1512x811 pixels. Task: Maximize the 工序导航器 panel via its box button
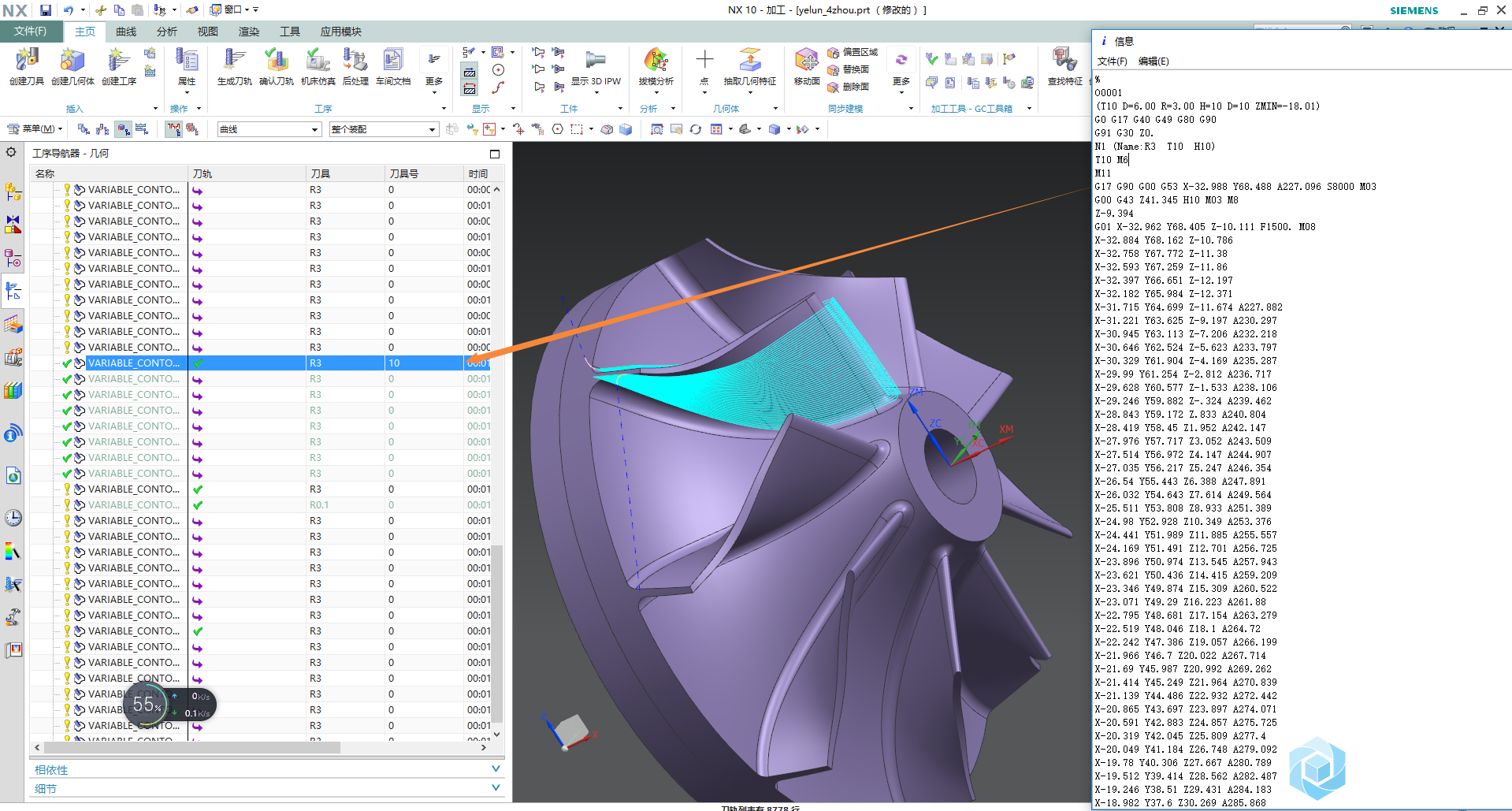495,154
